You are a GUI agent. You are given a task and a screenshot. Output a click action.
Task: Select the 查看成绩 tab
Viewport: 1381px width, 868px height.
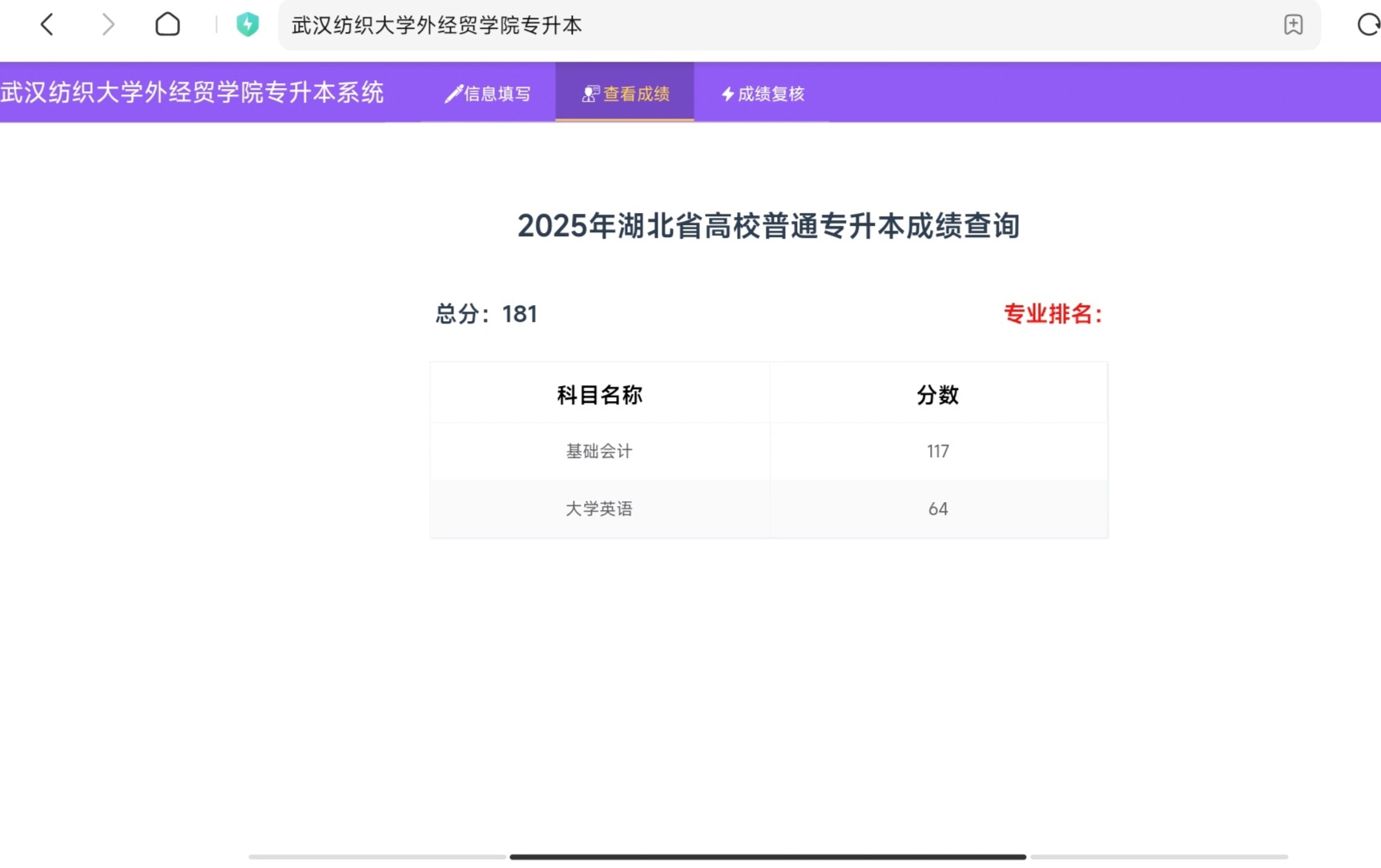coord(625,93)
